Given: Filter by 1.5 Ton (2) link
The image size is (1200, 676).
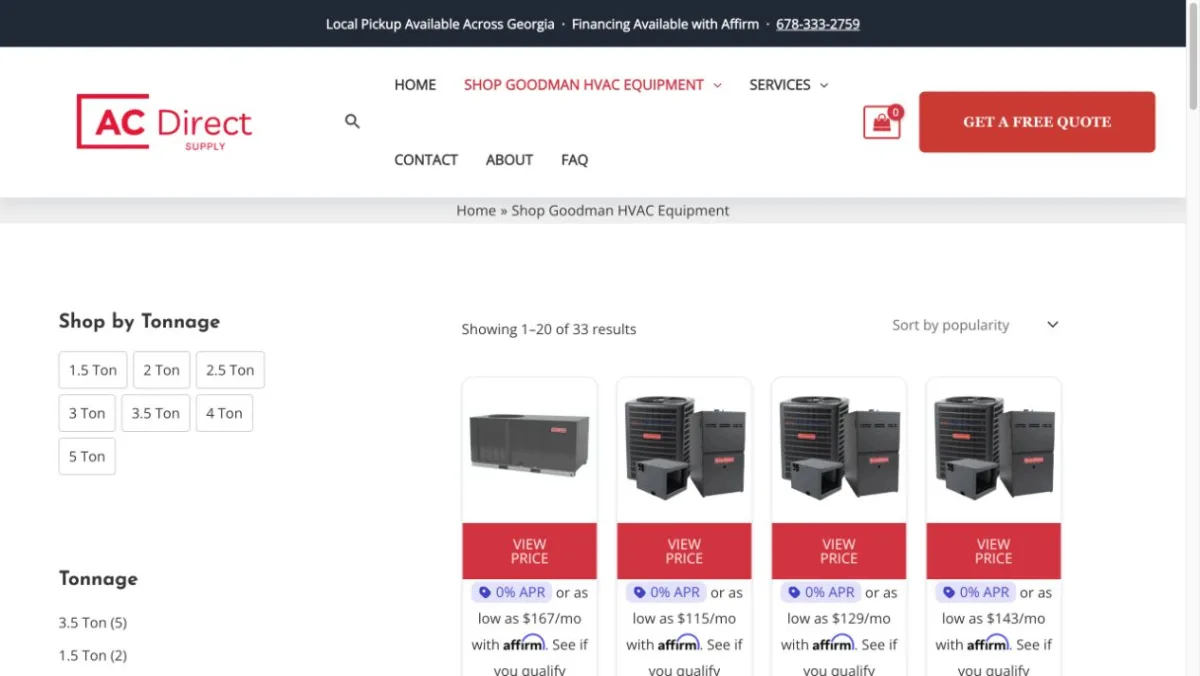Looking at the screenshot, I should pos(93,655).
